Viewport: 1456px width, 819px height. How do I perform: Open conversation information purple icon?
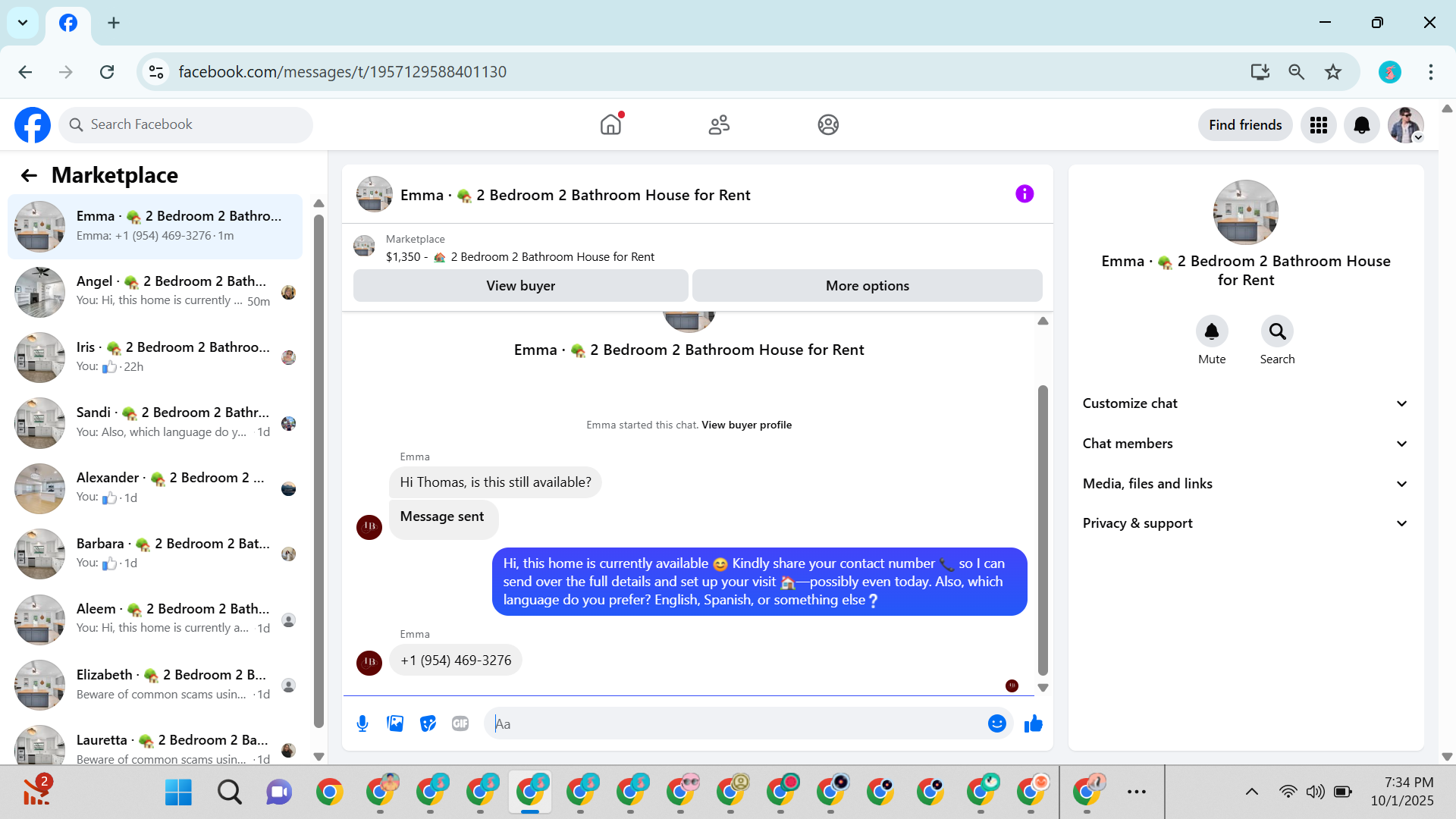(x=1025, y=194)
